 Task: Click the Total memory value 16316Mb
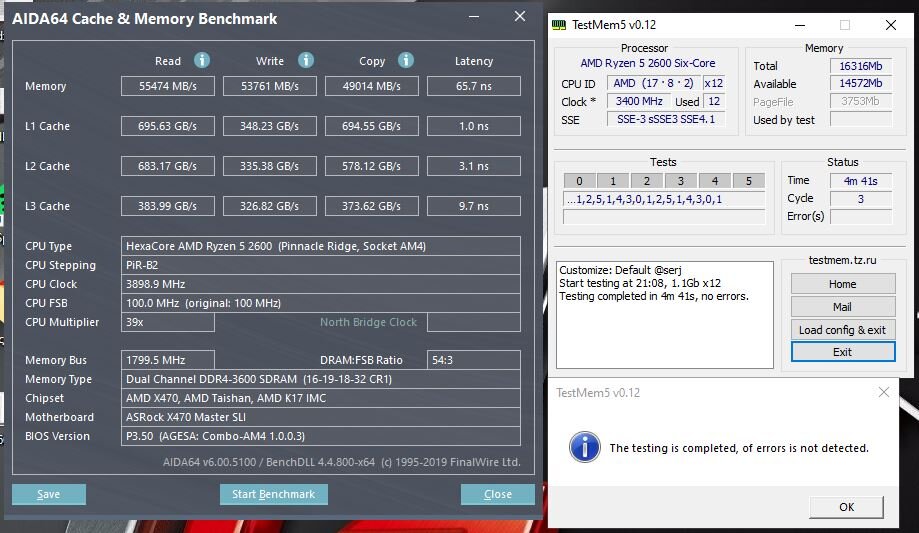pos(860,66)
